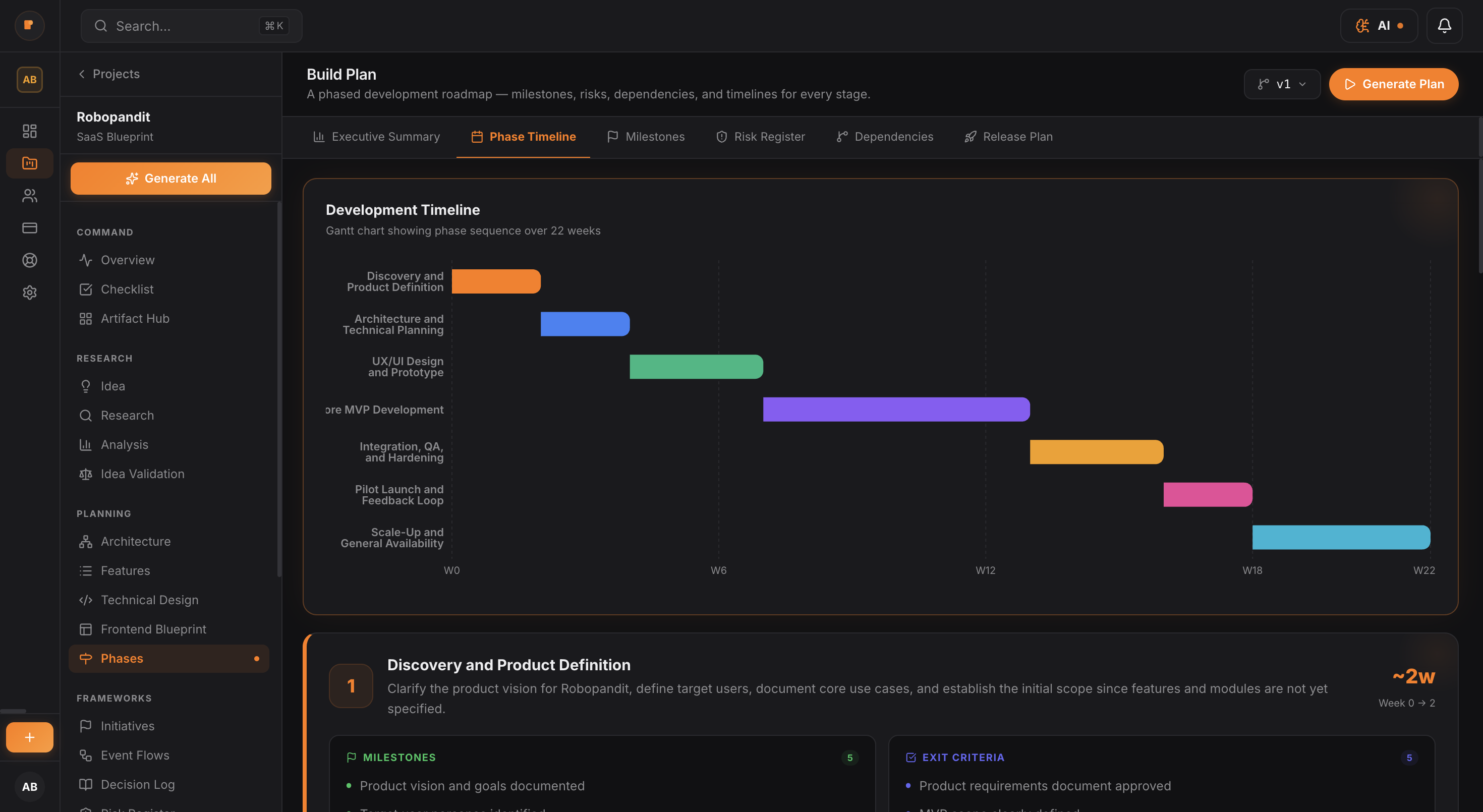The width and height of the screenshot is (1483, 812).
Task: Click the search field at the top
Action: coord(190,25)
